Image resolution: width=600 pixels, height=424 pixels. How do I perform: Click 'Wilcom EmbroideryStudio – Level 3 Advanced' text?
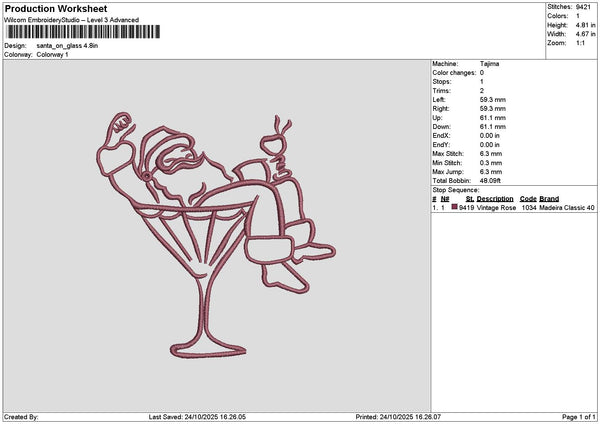coord(72,20)
